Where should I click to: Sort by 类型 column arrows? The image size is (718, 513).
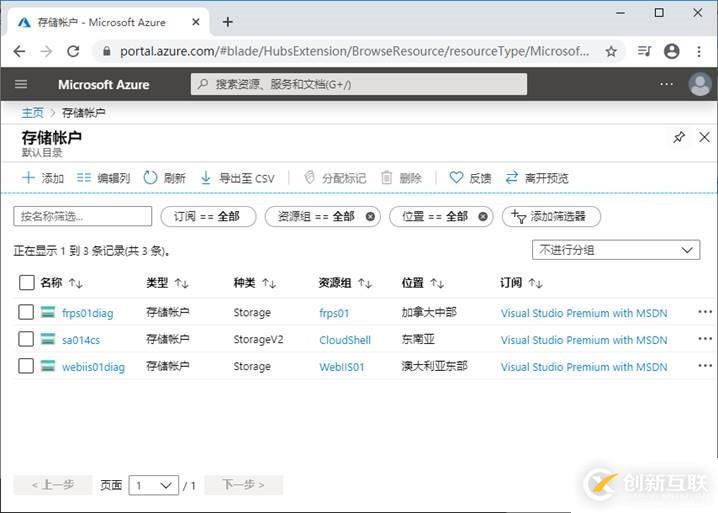pos(181,284)
